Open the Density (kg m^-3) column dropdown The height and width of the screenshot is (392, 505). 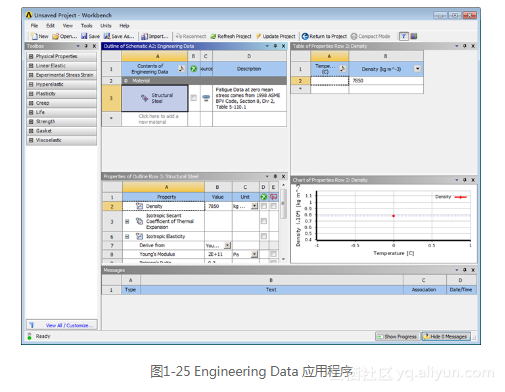(x=417, y=69)
